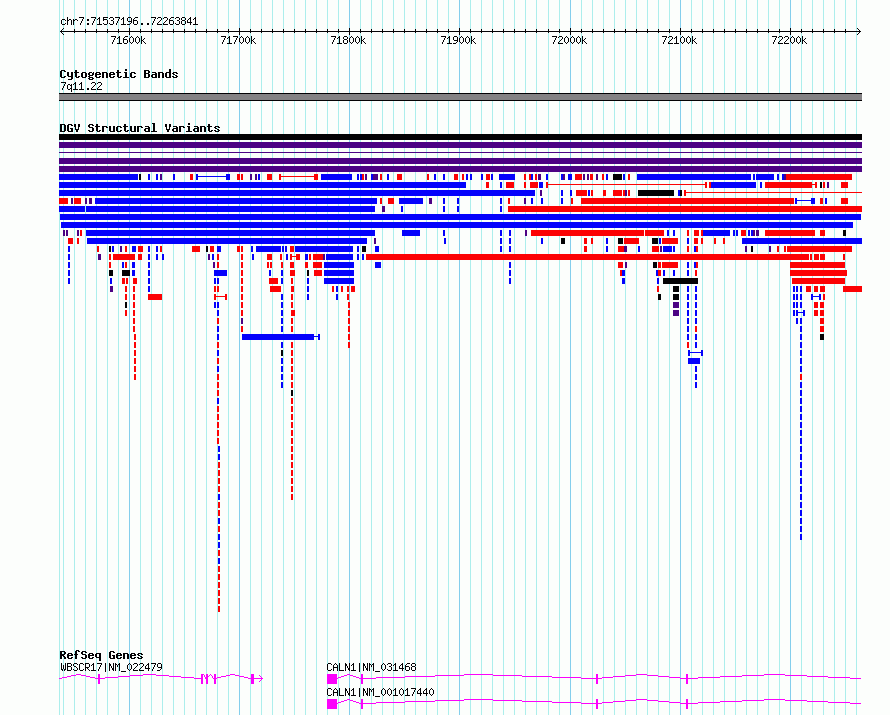Click the 71700k ruler tick label
Viewport: 890px width, 715px height.
click(238, 40)
